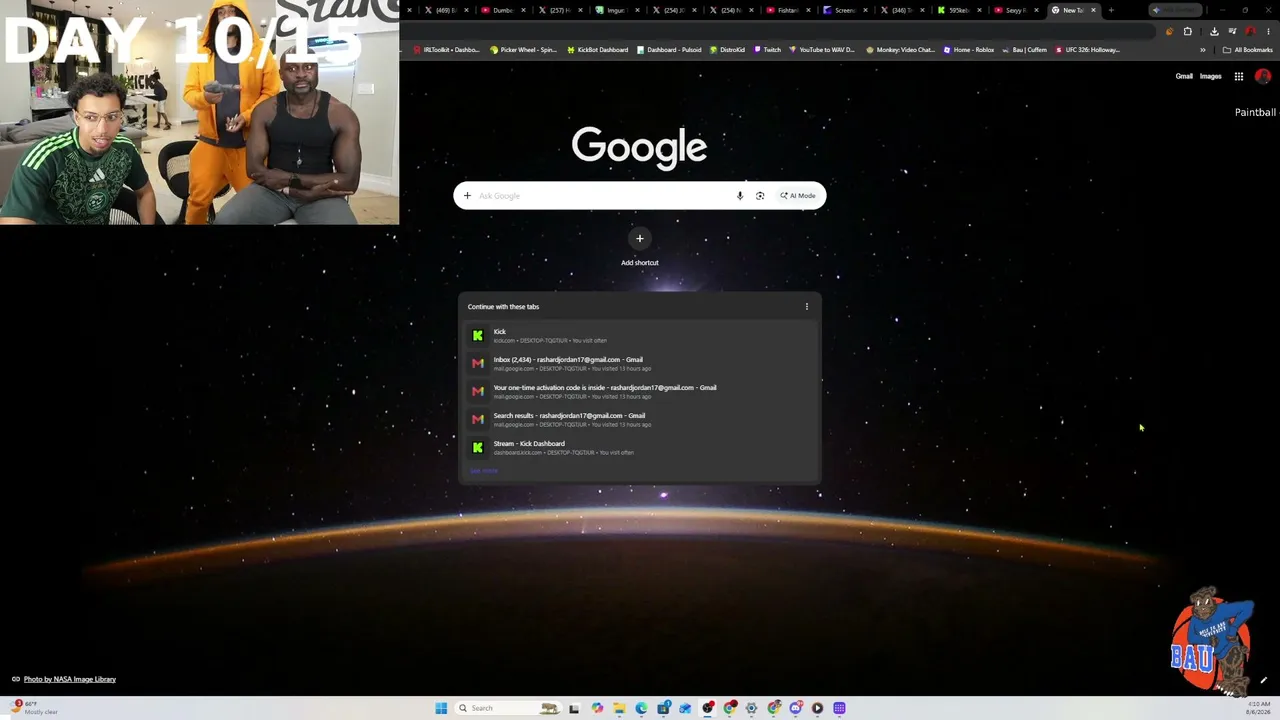Open the KickBot Dashboard bookmark
Viewport: 1280px width, 720px height.
(597, 50)
